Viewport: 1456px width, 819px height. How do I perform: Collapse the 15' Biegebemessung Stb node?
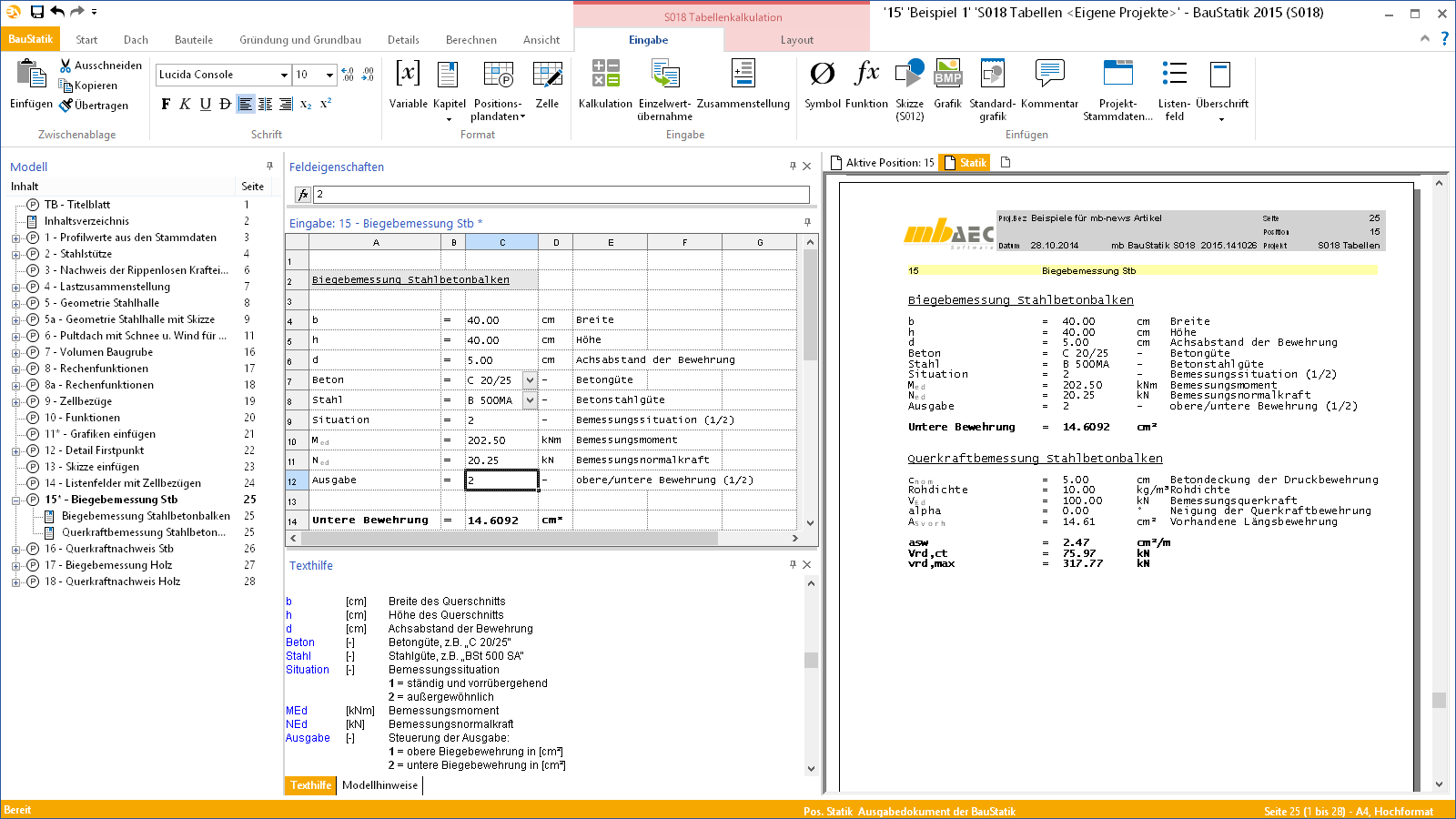15,500
